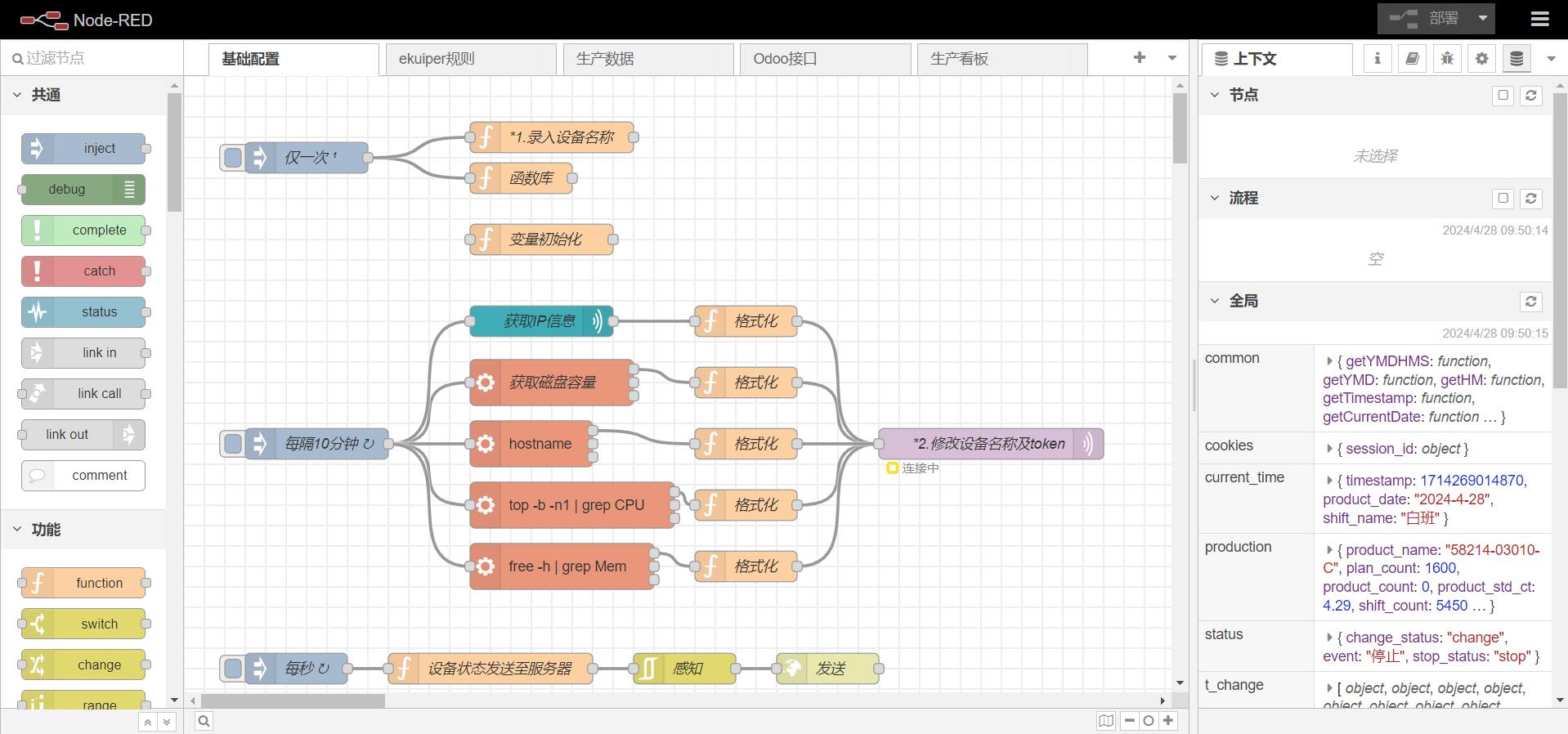This screenshot has height=734, width=1568.
Task: Open the hamburger main menu
Action: [x=1539, y=19]
